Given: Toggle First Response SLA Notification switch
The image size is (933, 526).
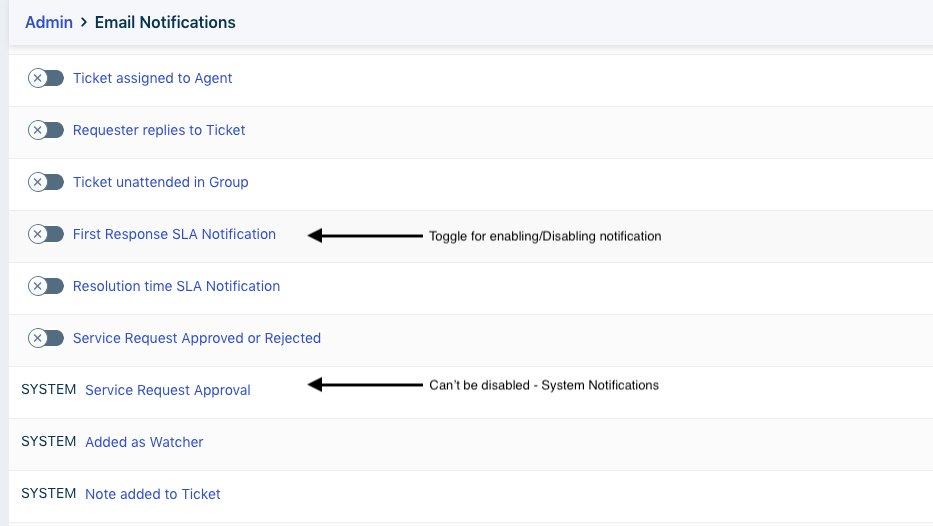Looking at the screenshot, I should (46, 234).
